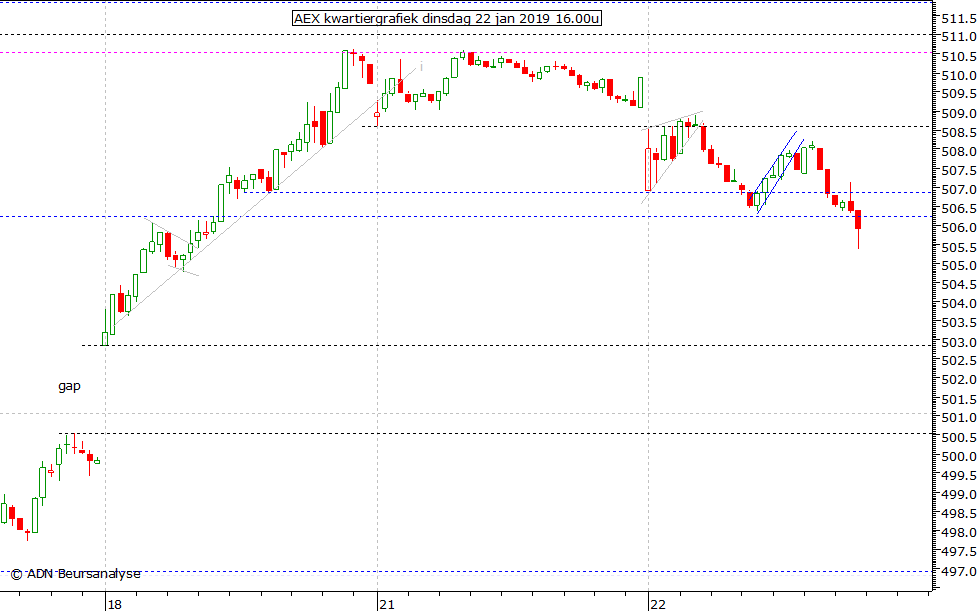Click the 501.0 price axis label
Screen dimensions: 980x611
click(x=959, y=418)
